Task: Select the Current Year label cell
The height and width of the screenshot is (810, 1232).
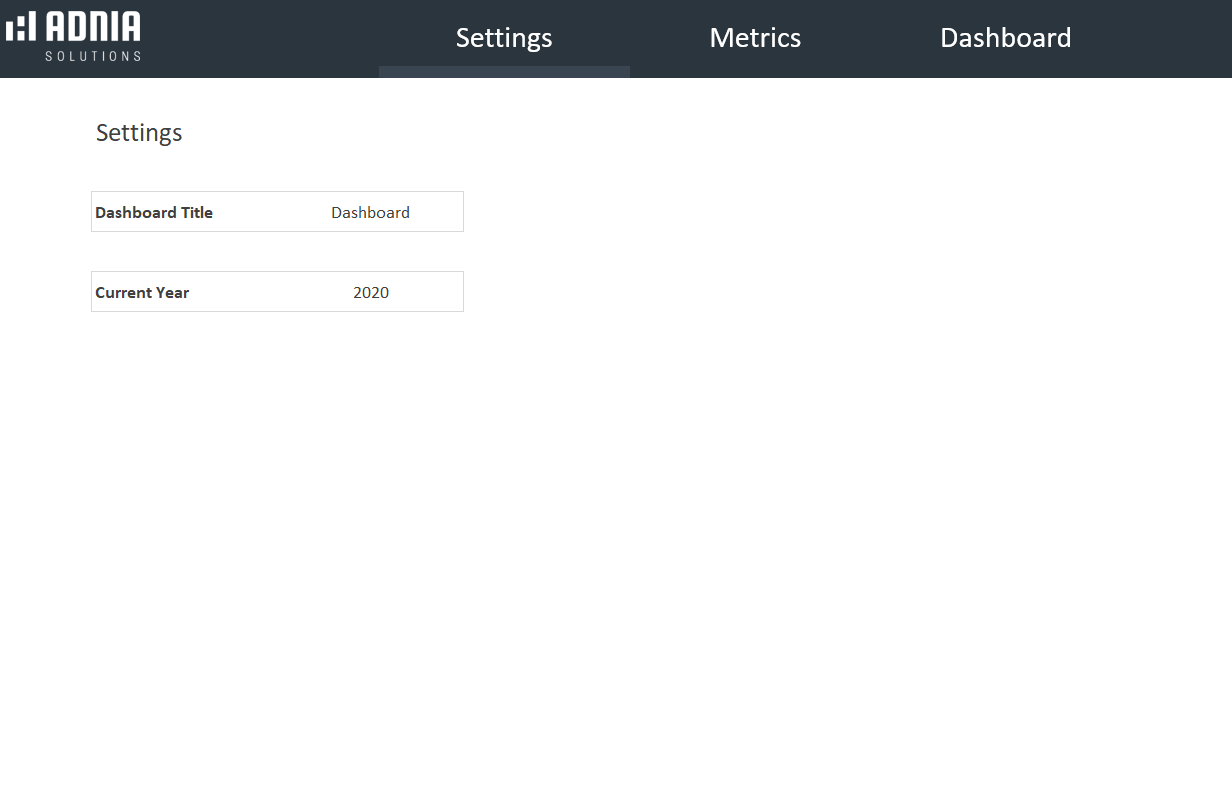Action: pyautogui.click(x=142, y=292)
